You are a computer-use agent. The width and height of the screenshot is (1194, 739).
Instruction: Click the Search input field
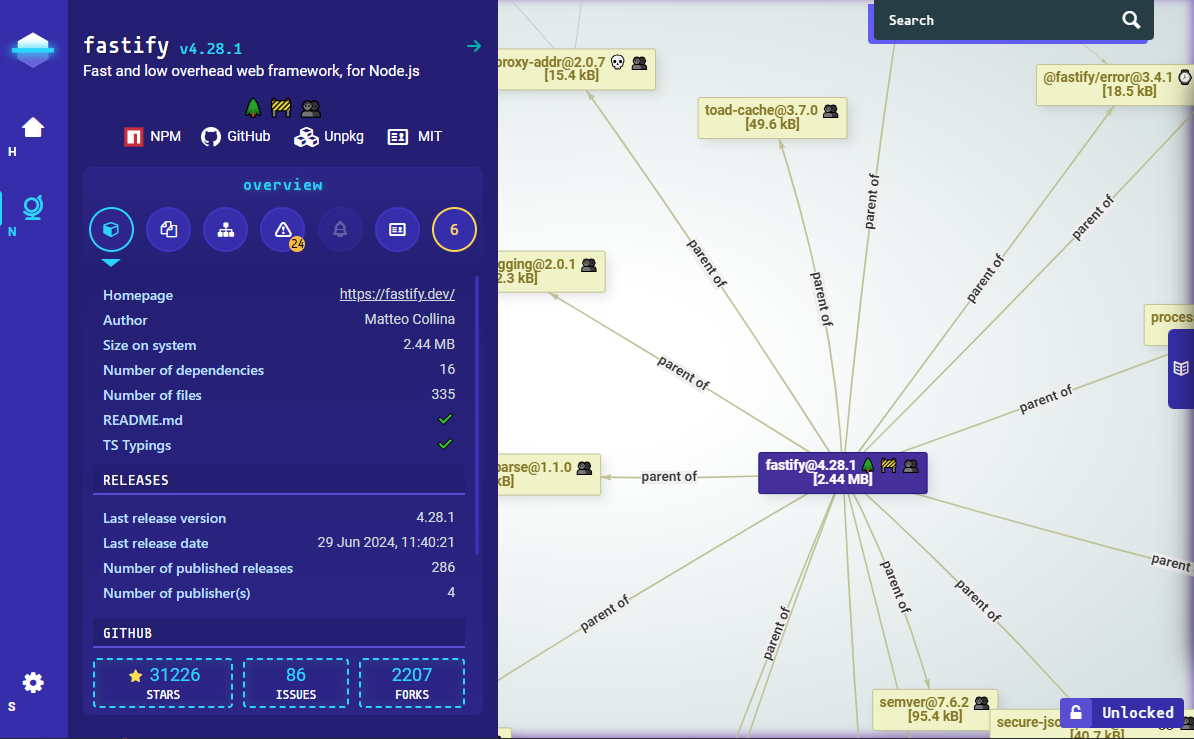(998, 21)
